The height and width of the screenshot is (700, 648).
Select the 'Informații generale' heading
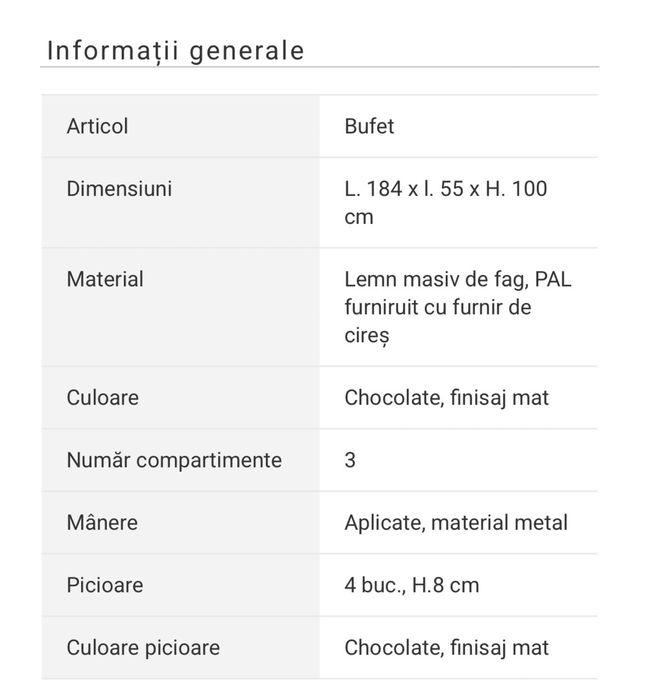click(175, 51)
